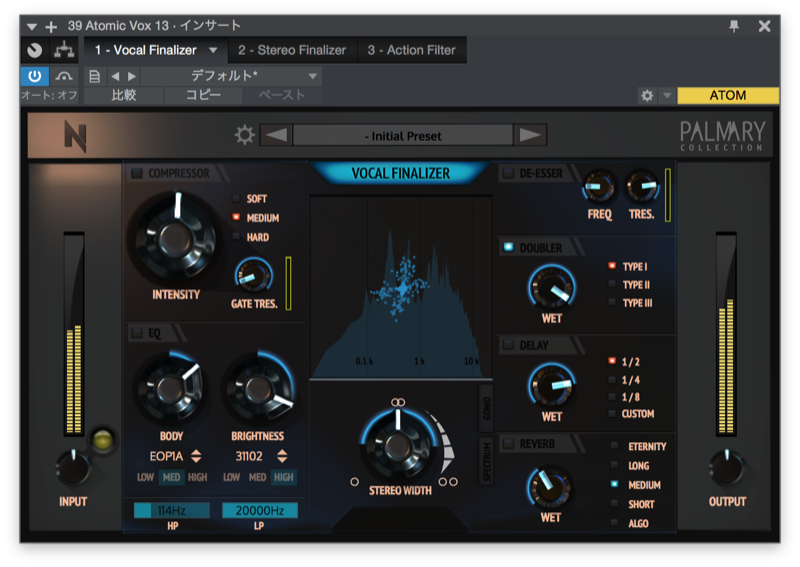Expand the arrow next to the gear icon

(x=667, y=95)
